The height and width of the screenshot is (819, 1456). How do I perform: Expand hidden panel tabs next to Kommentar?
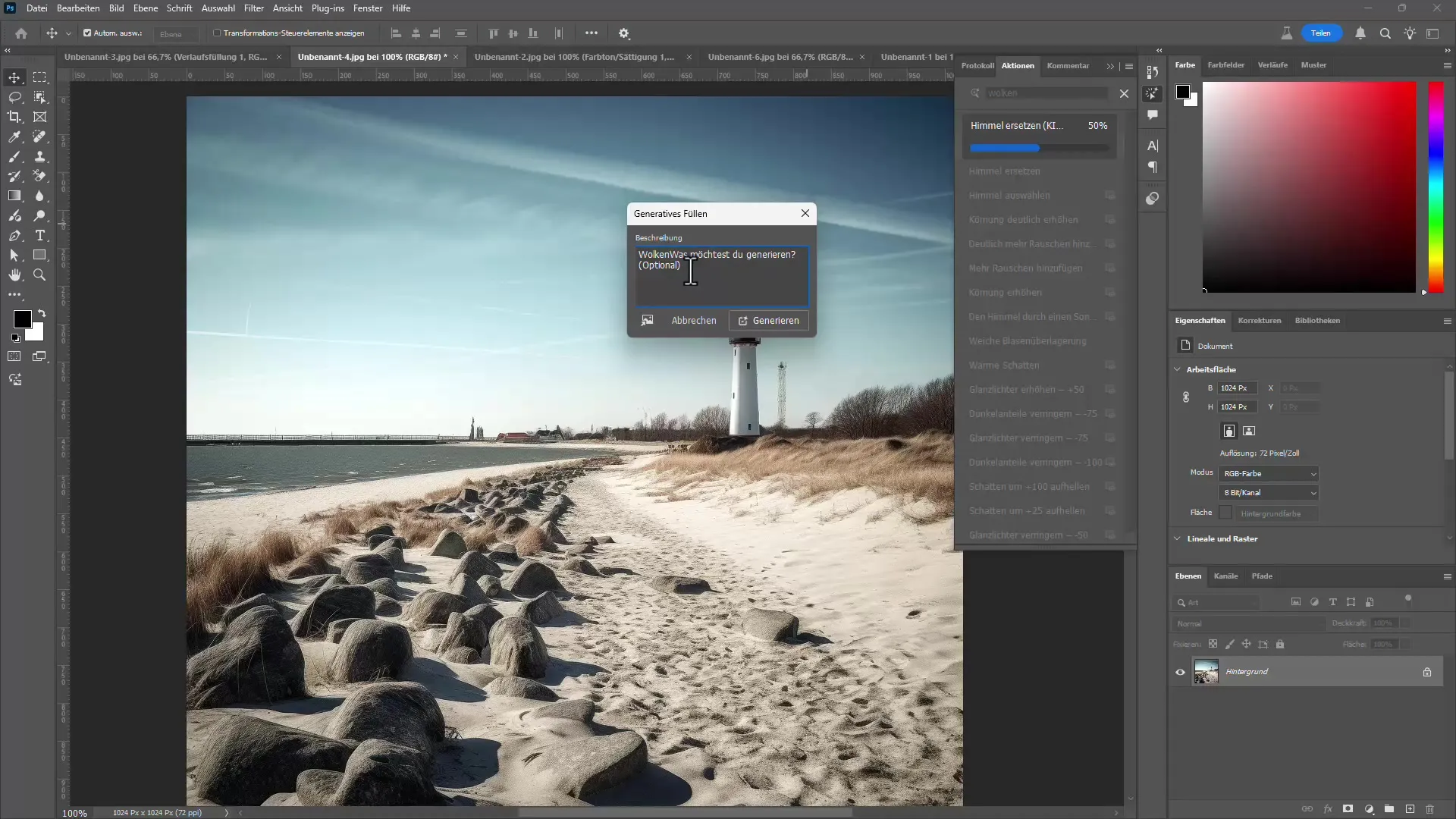pos(1110,66)
